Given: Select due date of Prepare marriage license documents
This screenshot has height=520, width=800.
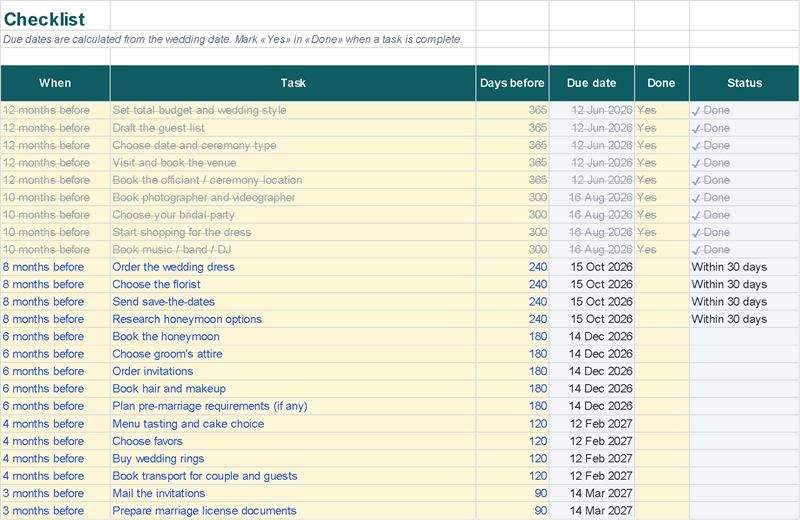Looking at the screenshot, I should 592,510.
